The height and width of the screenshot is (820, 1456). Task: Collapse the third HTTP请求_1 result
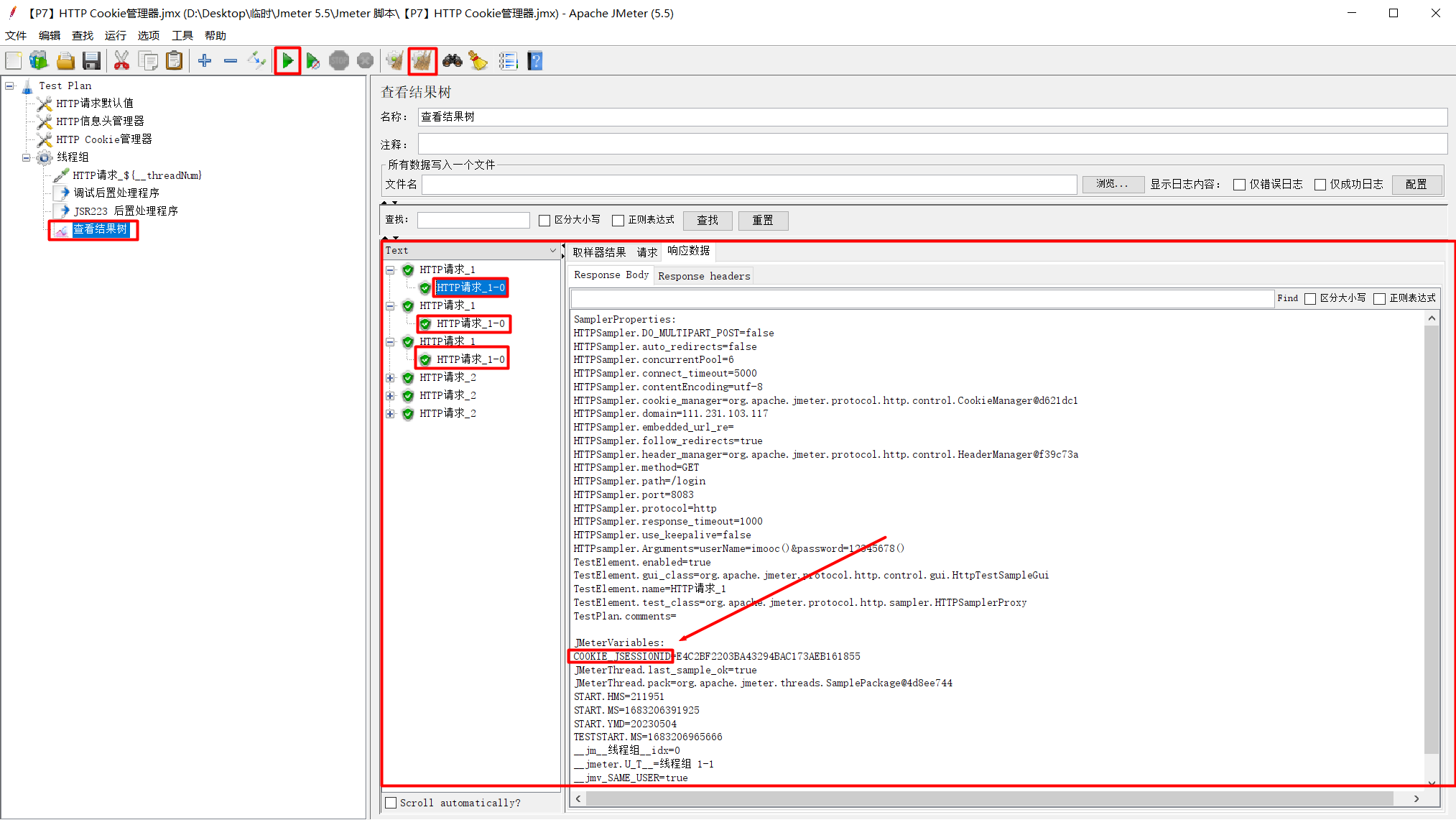[x=390, y=342]
